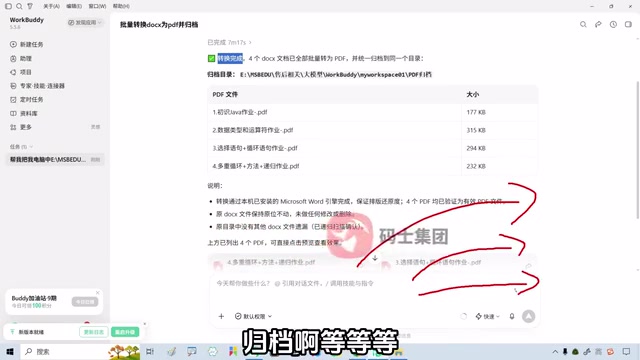Click the highlighted 转换完成 text

pyautogui.click(x=230, y=58)
